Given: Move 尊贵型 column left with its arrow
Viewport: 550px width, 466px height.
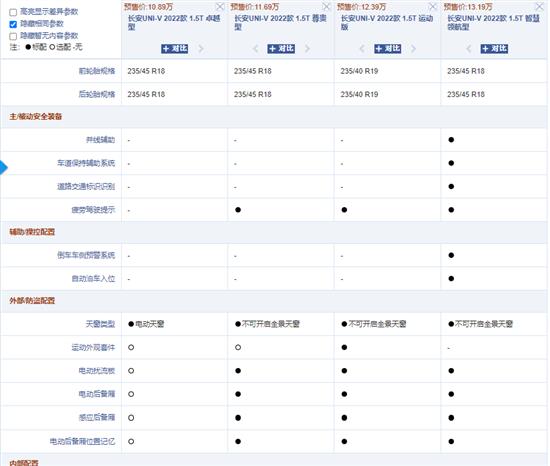Looking at the screenshot, I should click(255, 48).
